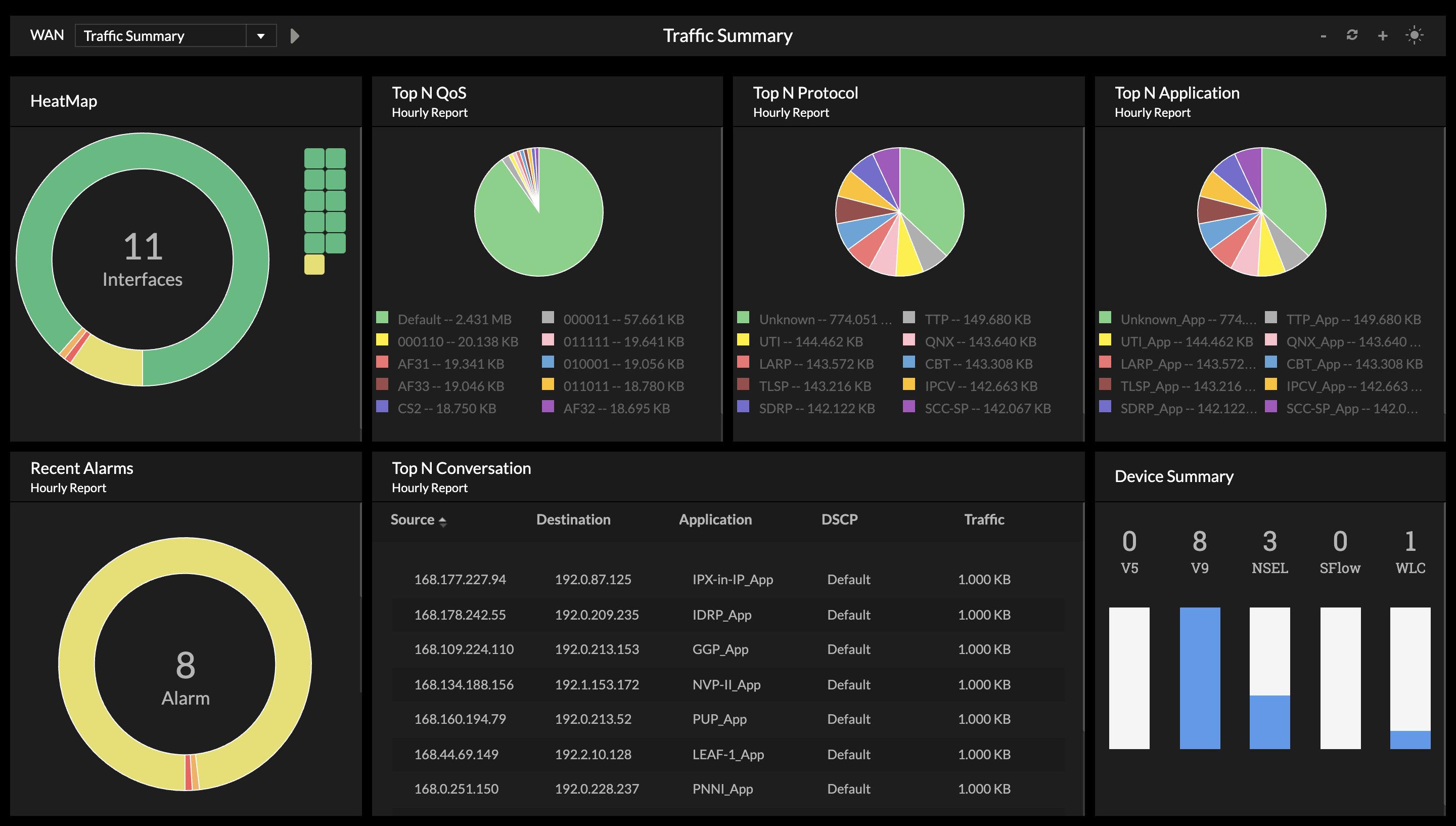Click the Source column sort arrow

click(x=443, y=521)
